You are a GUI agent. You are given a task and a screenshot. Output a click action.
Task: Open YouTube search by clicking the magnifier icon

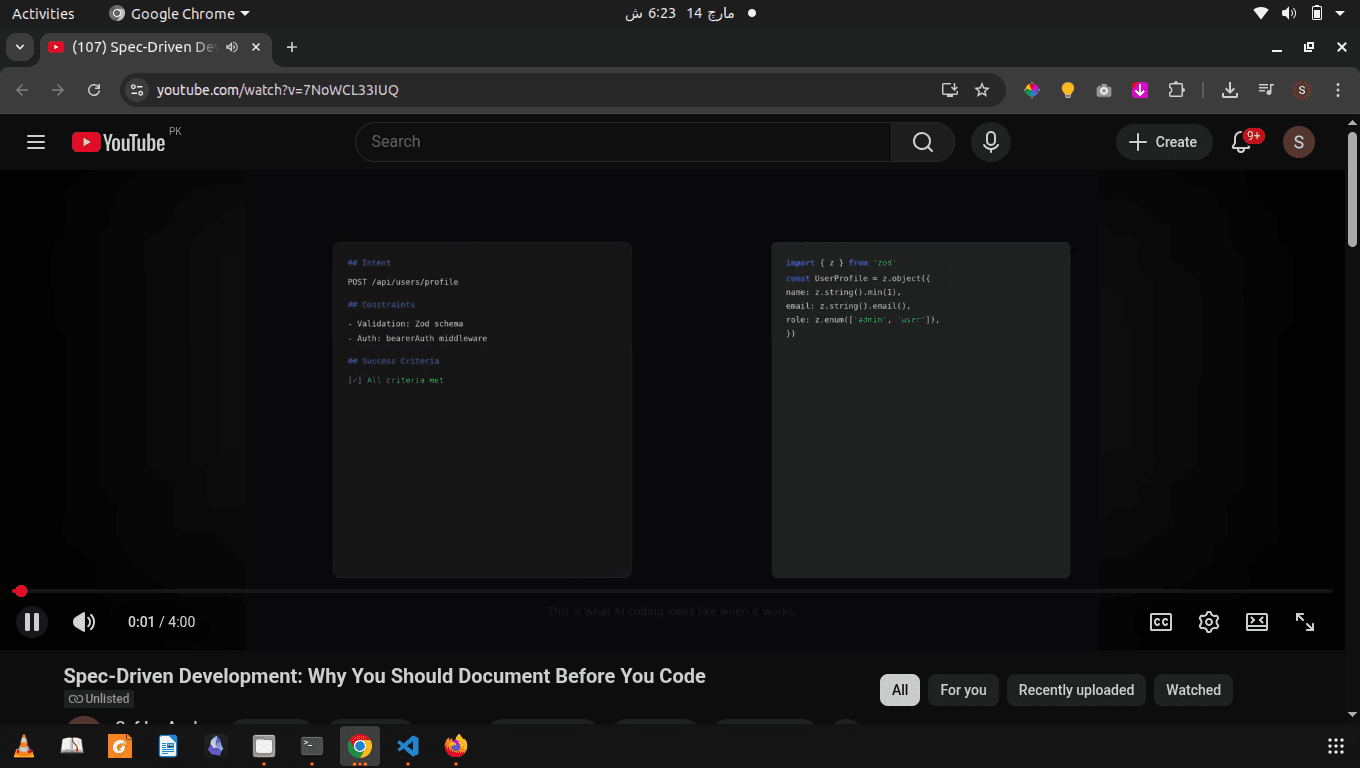tap(922, 141)
